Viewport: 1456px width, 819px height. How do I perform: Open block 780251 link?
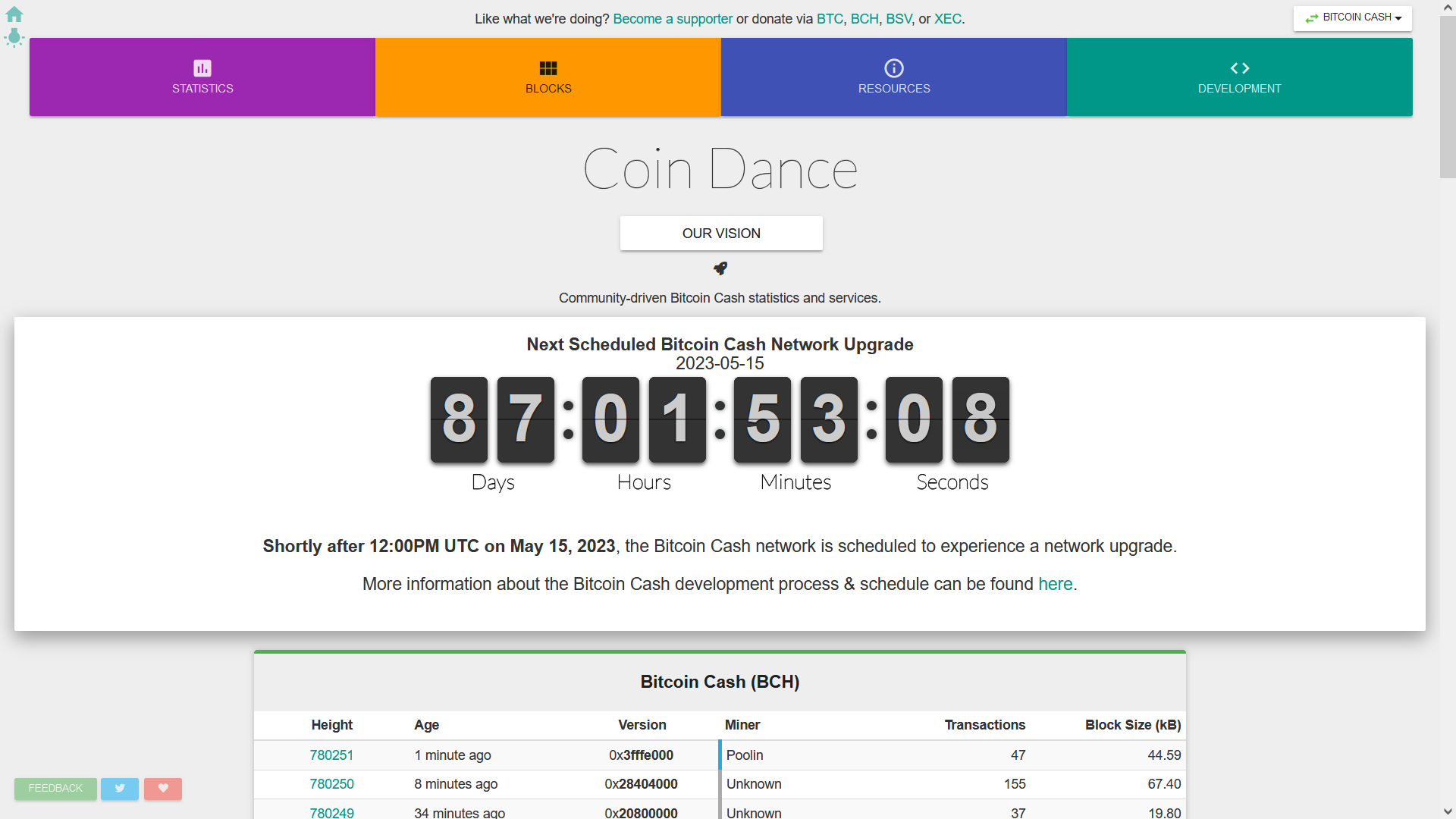click(x=331, y=755)
